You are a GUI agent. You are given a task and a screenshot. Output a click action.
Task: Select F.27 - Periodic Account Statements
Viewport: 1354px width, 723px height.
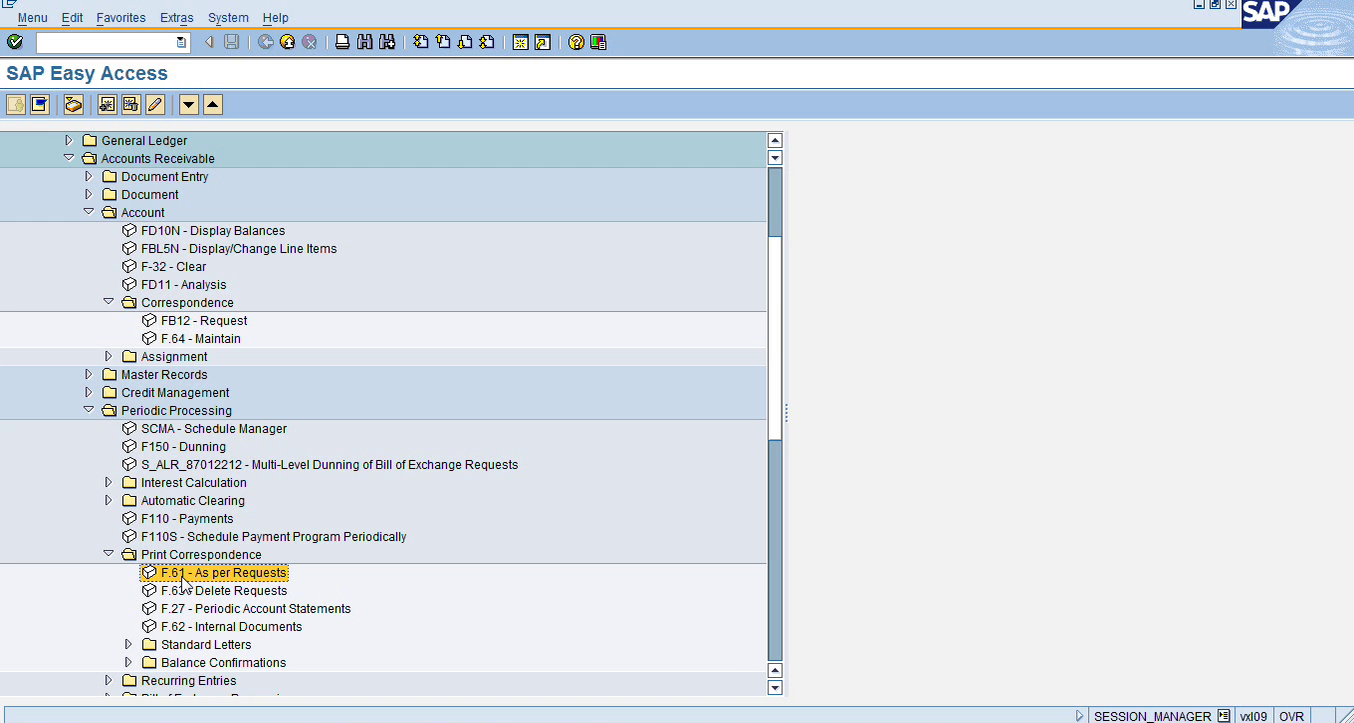tap(256, 608)
